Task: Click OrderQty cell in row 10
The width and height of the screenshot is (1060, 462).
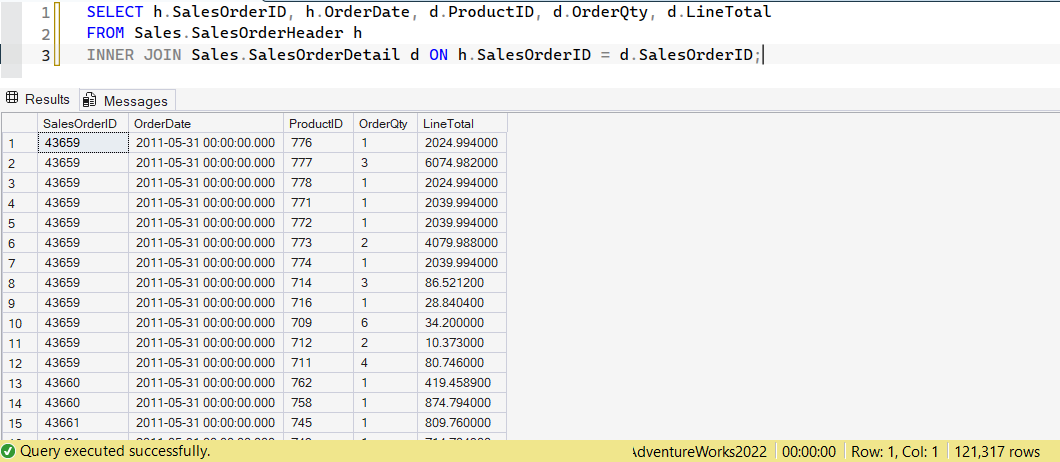Action: pos(385,323)
